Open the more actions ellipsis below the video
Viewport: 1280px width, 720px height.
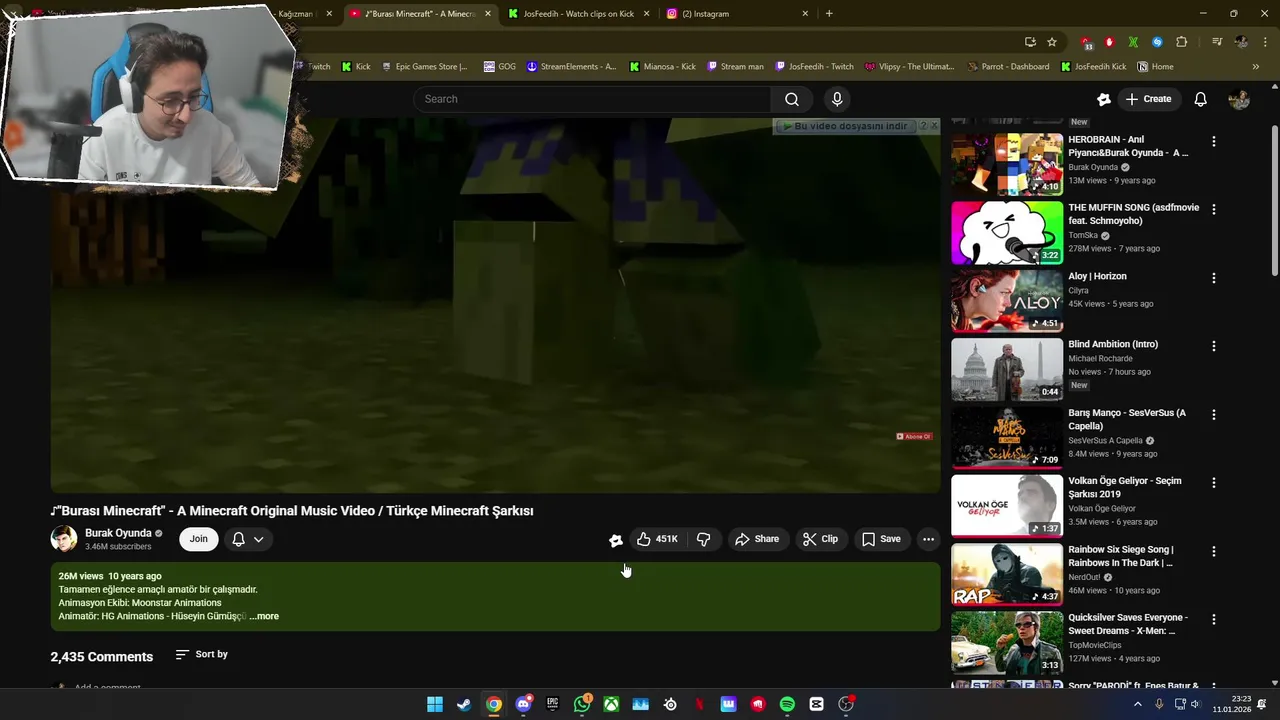[x=928, y=539]
